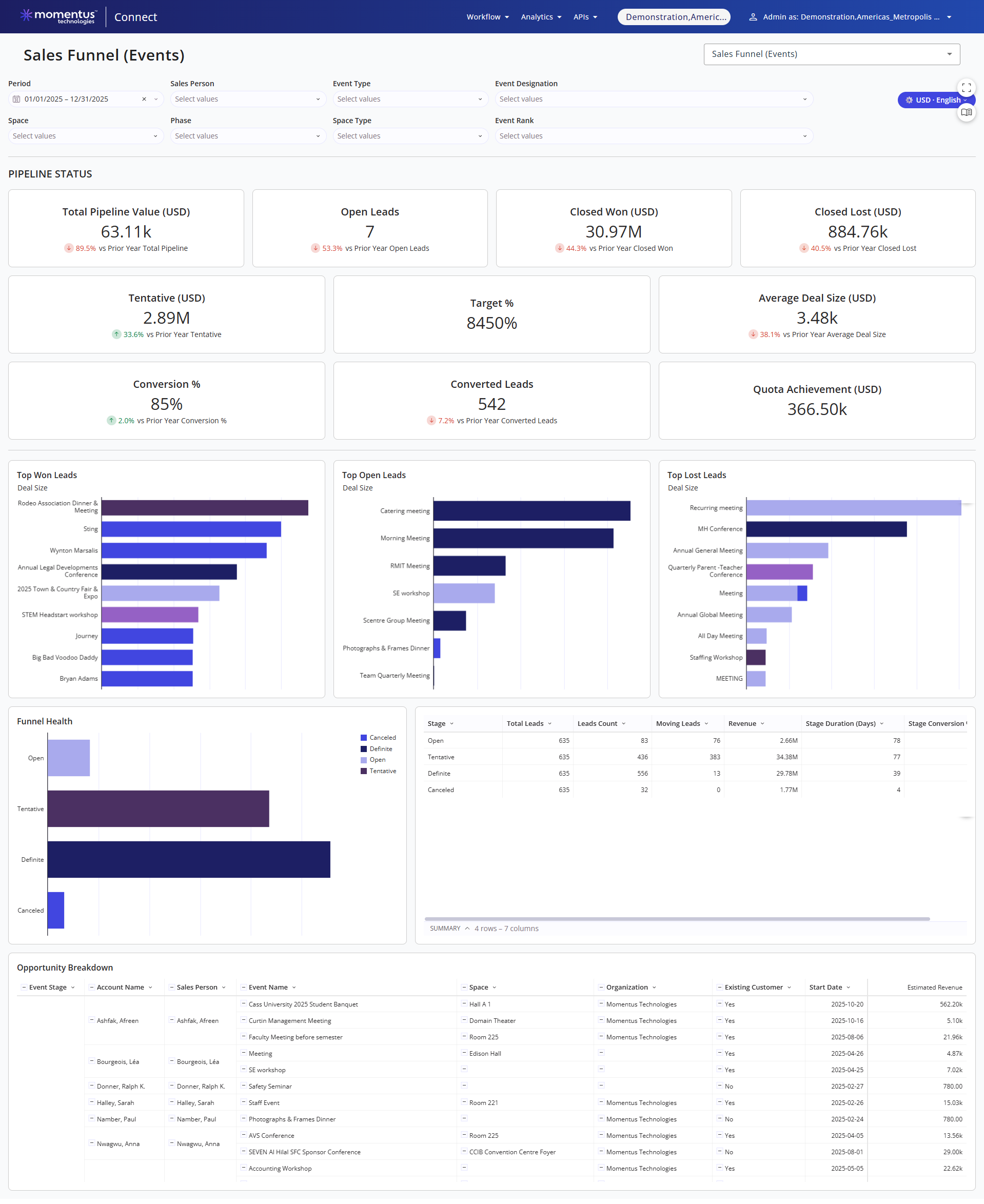The image size is (984, 1204).
Task: Collapse the Bourgeois, Léa account name group
Action: [x=91, y=1061]
